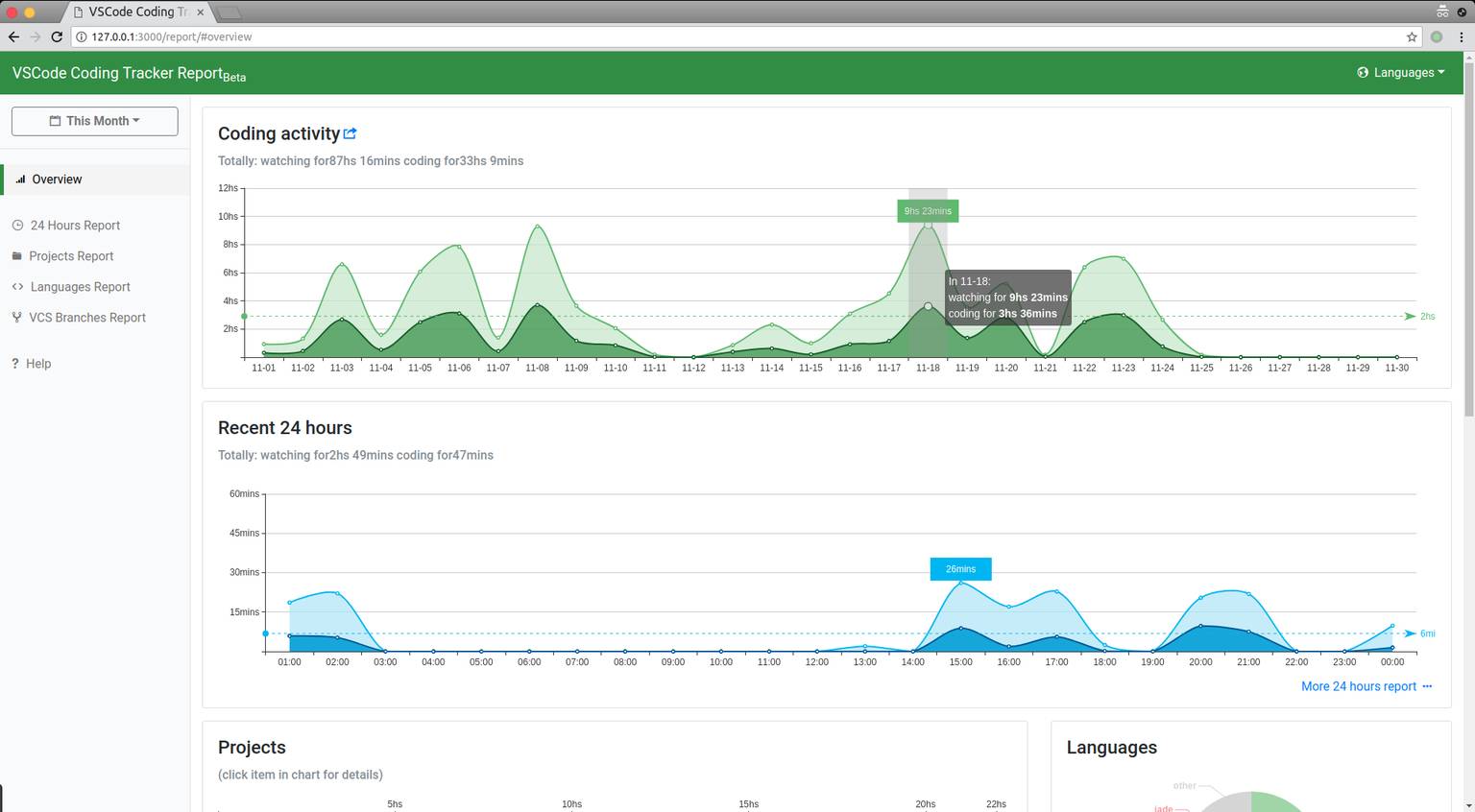Screen dimensions: 1475x812
Task: Open the This Month date range dropdown
Action: click(95, 121)
